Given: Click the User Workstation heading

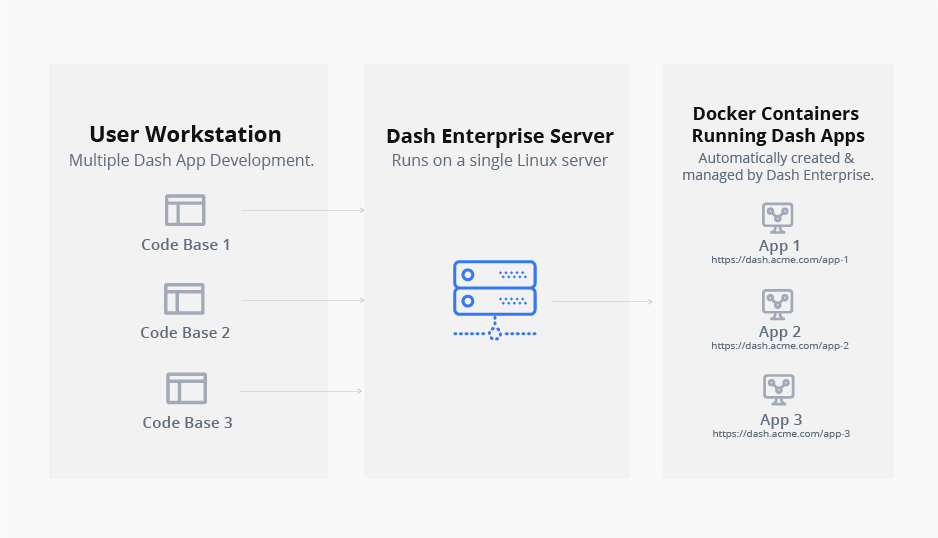Looking at the screenshot, I should (x=185, y=134).
